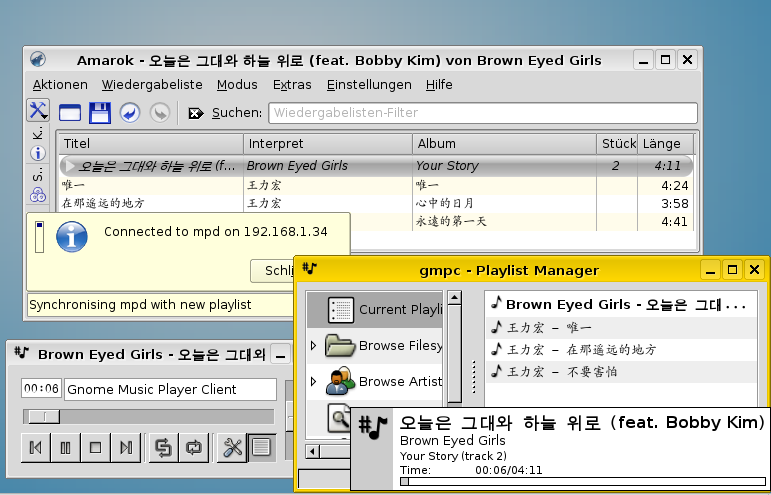771x495 pixels.
Task: Open the info sidebar tab icon
Action: click(x=38, y=153)
